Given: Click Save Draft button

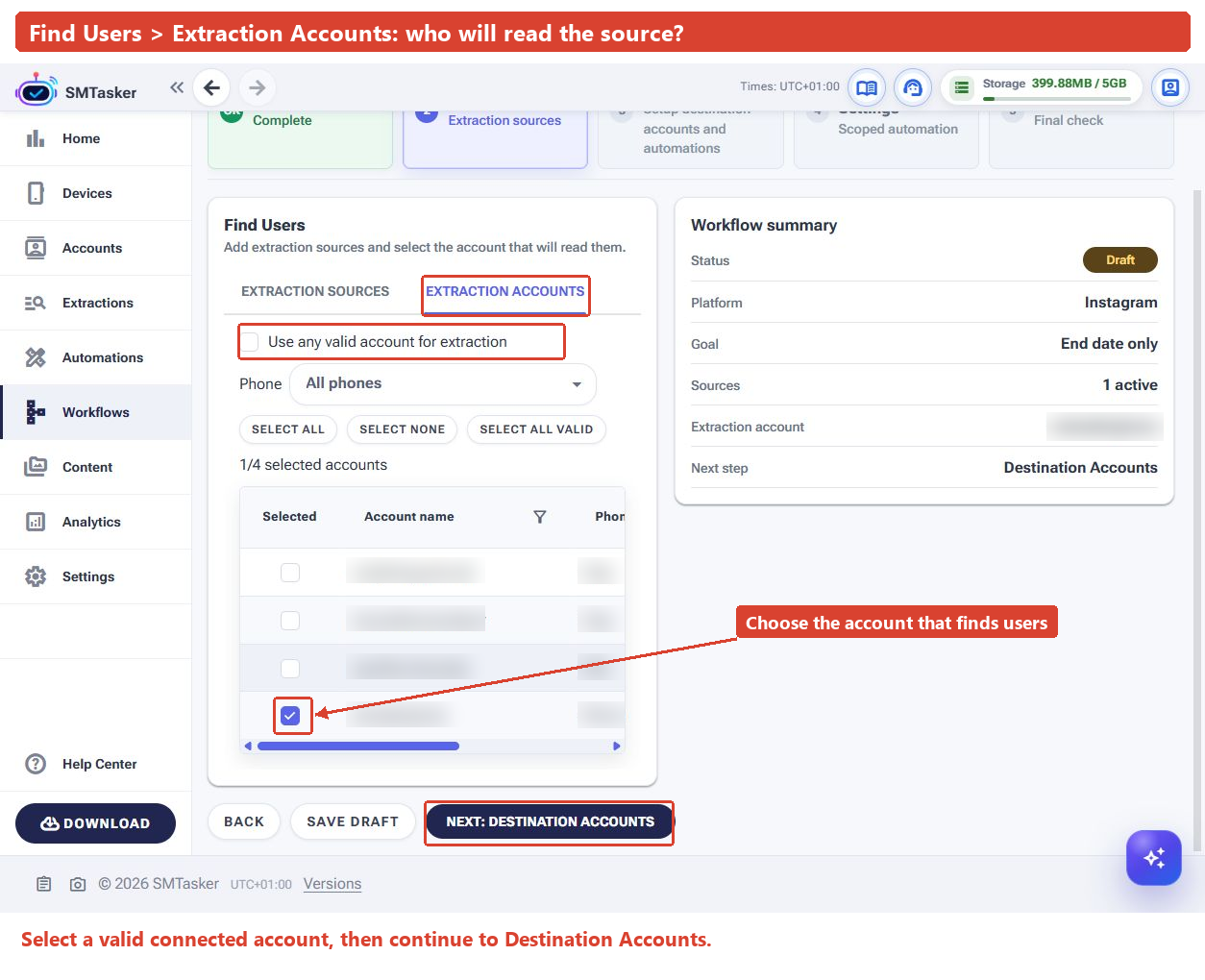Looking at the screenshot, I should tap(353, 821).
